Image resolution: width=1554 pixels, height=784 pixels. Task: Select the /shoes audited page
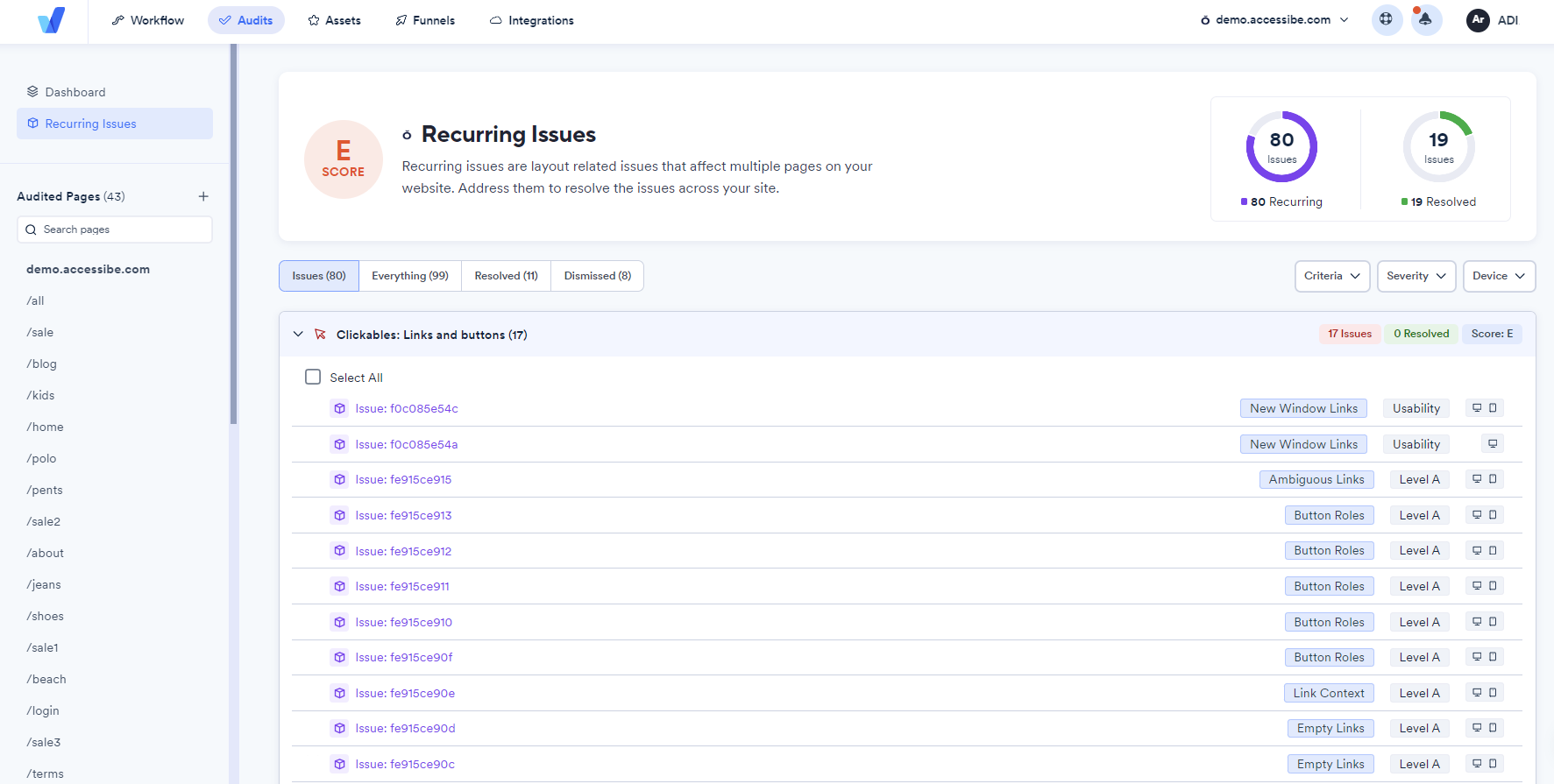(x=45, y=616)
